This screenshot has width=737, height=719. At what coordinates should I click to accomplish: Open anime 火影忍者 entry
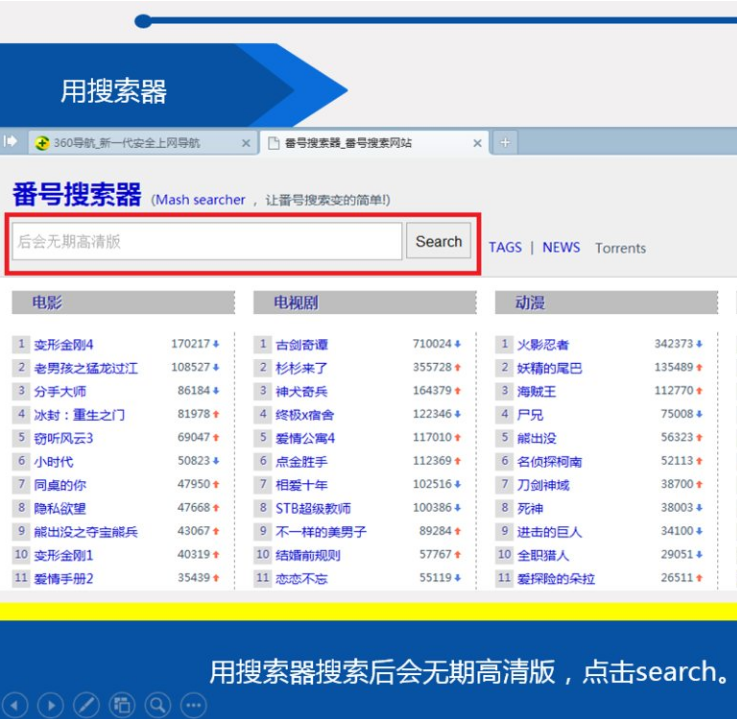point(543,345)
